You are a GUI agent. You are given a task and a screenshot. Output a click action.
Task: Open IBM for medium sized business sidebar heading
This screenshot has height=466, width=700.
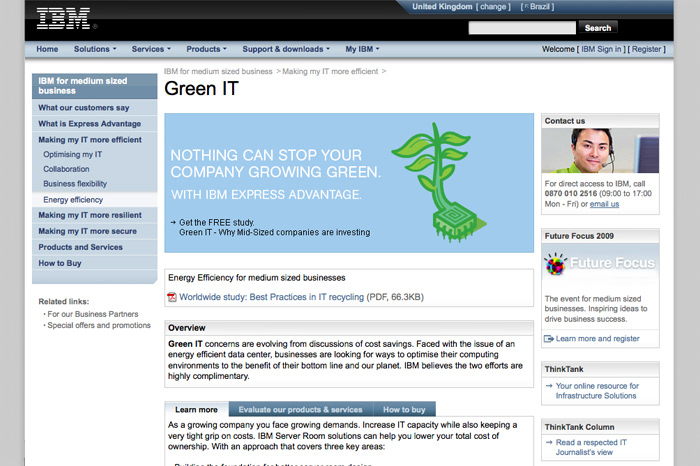click(95, 86)
